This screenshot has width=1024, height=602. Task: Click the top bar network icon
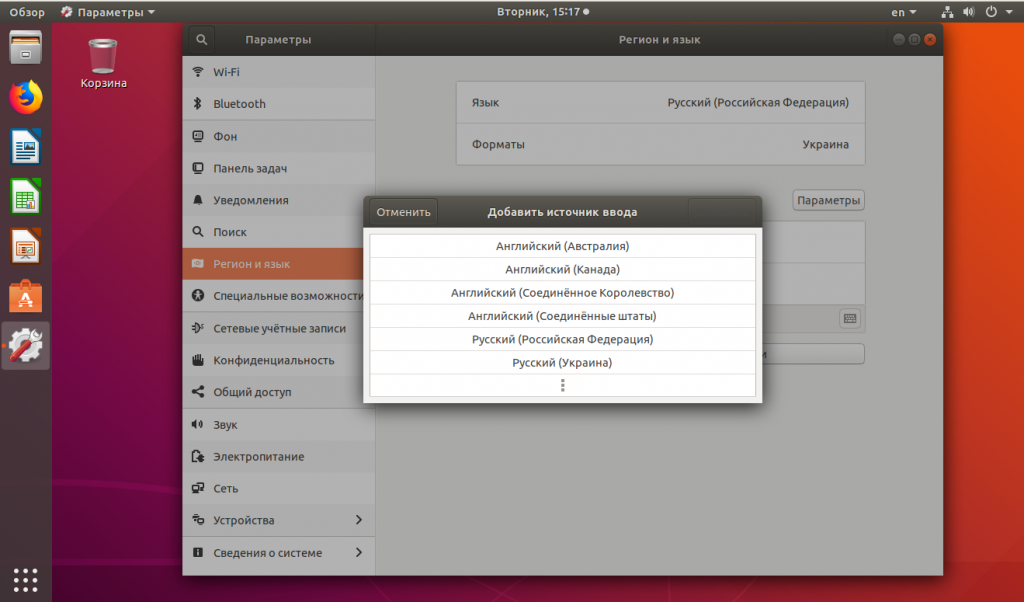(947, 12)
